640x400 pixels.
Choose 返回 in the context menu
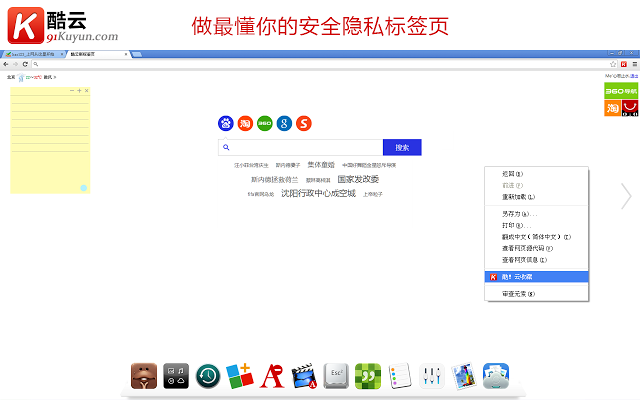pos(536,174)
